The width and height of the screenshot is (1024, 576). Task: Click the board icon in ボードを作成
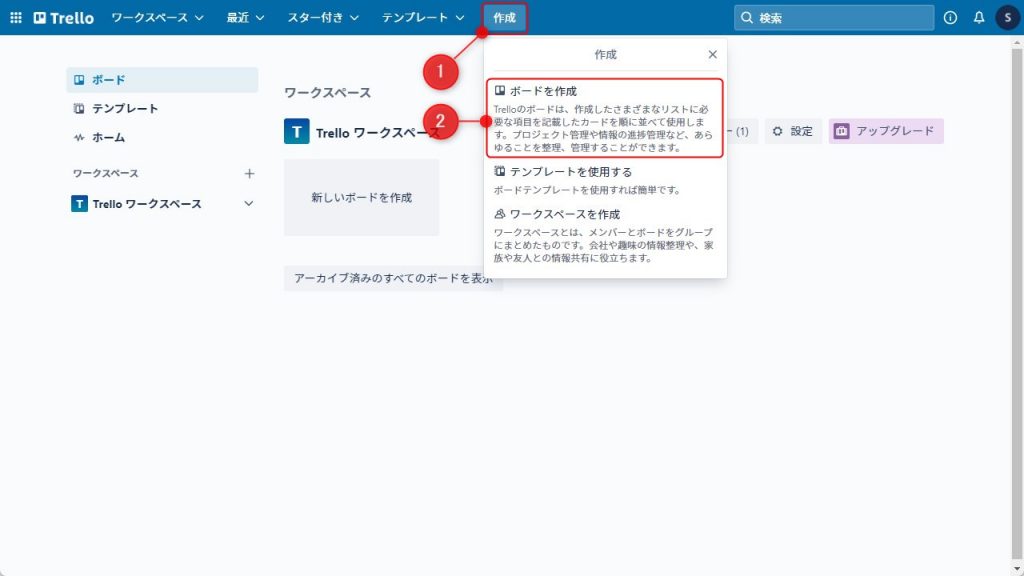coord(500,91)
